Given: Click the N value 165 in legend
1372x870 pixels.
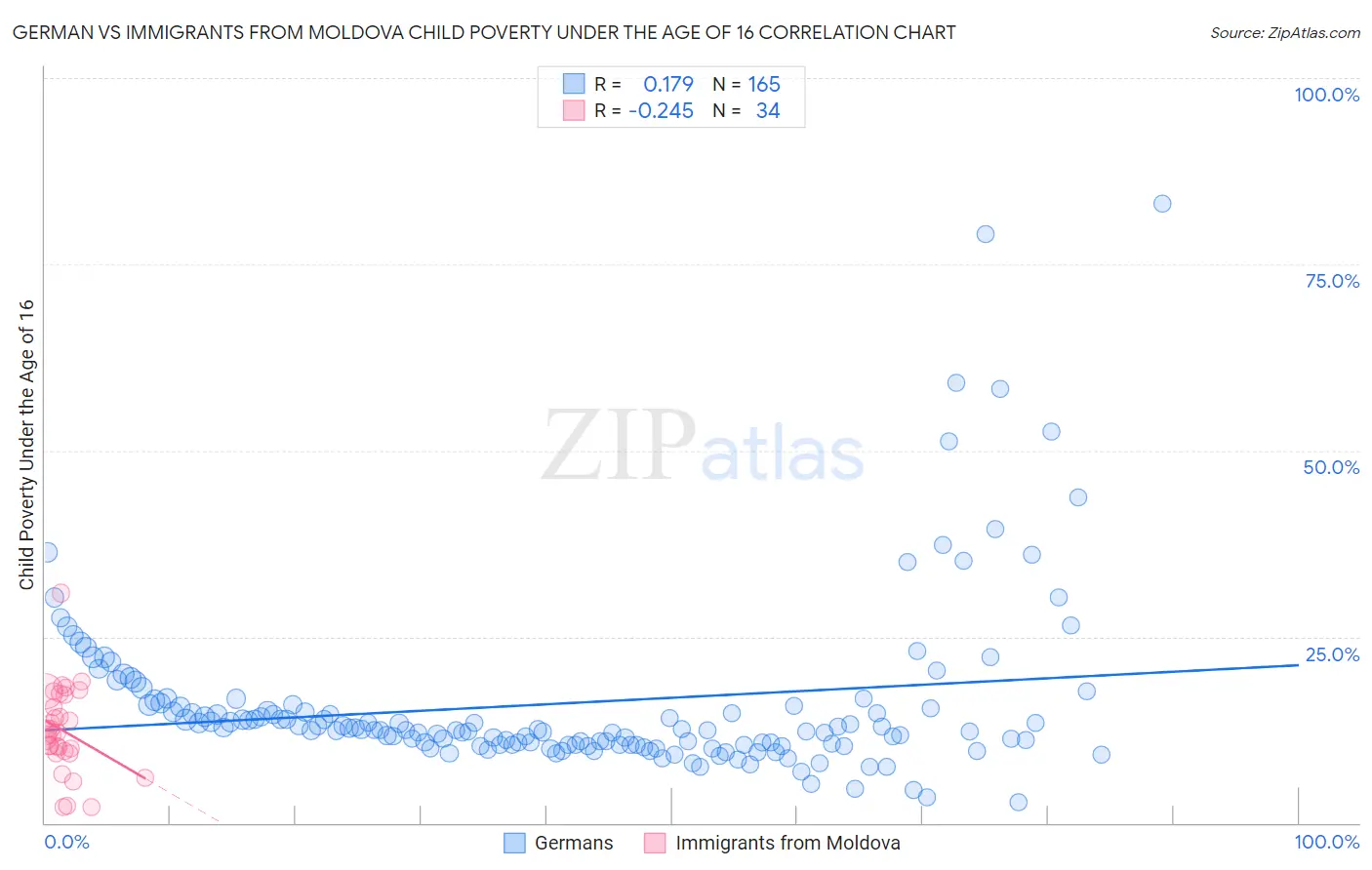Looking at the screenshot, I should (764, 84).
